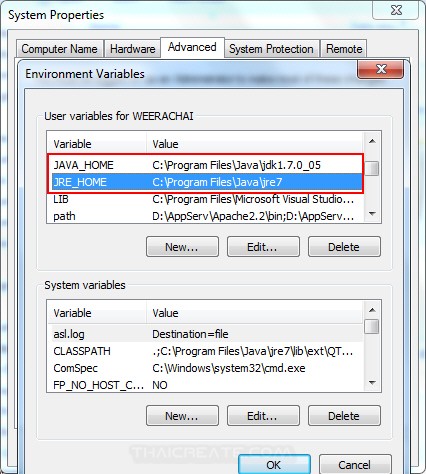Click the Variable column header in System variables
Viewport: 426px width, 474px height.
(97, 313)
